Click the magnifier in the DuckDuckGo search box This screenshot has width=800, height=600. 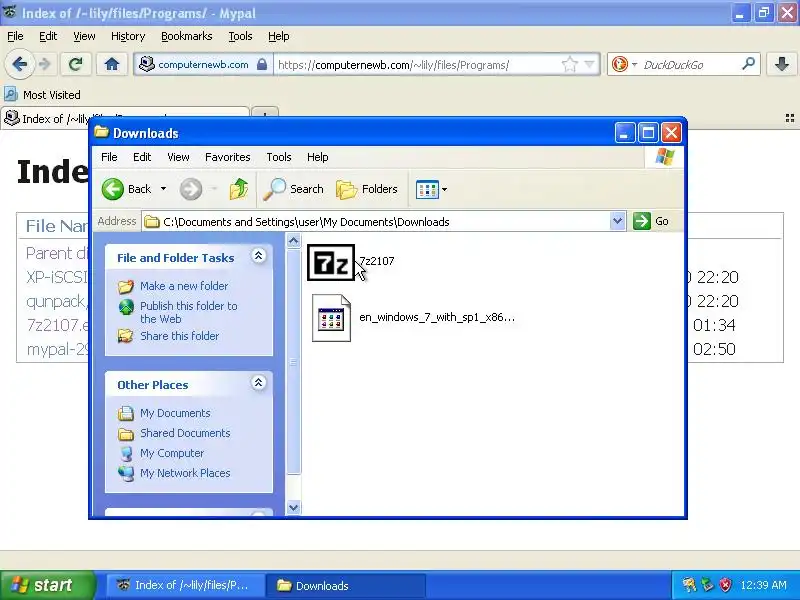point(748,64)
